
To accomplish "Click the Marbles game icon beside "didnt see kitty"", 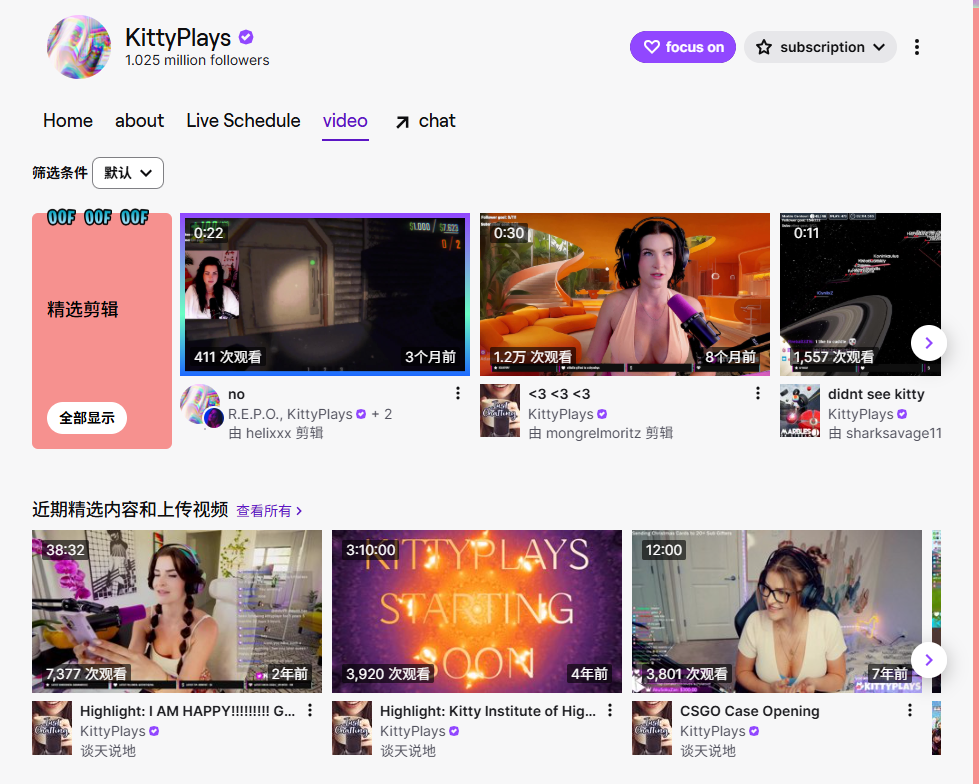I will pos(800,411).
